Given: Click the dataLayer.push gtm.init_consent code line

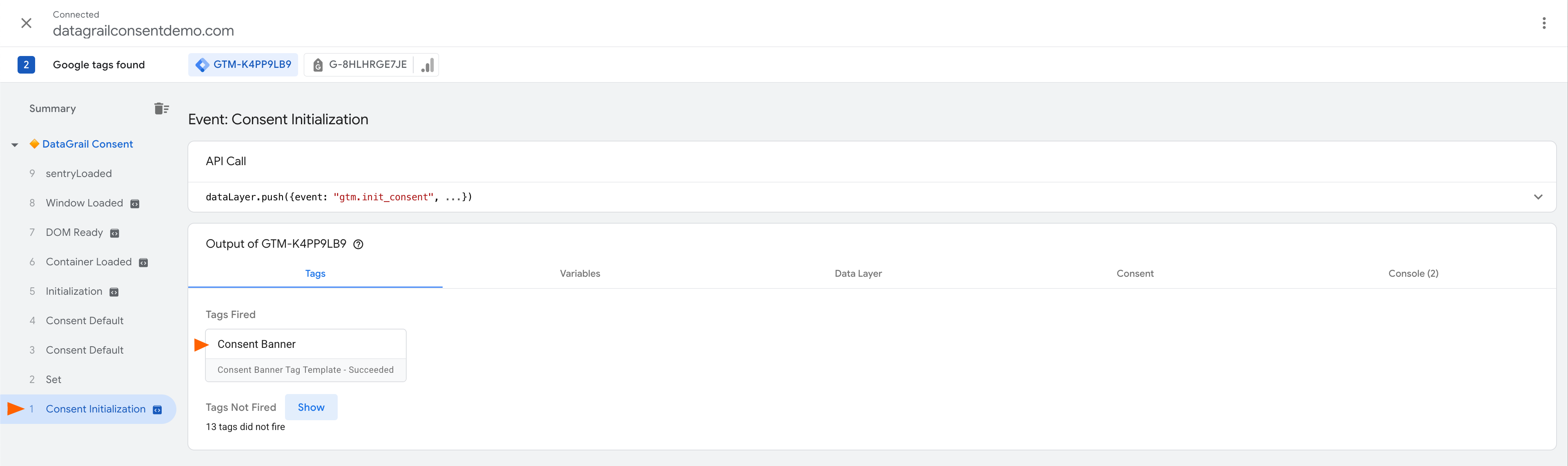Looking at the screenshot, I should point(339,197).
